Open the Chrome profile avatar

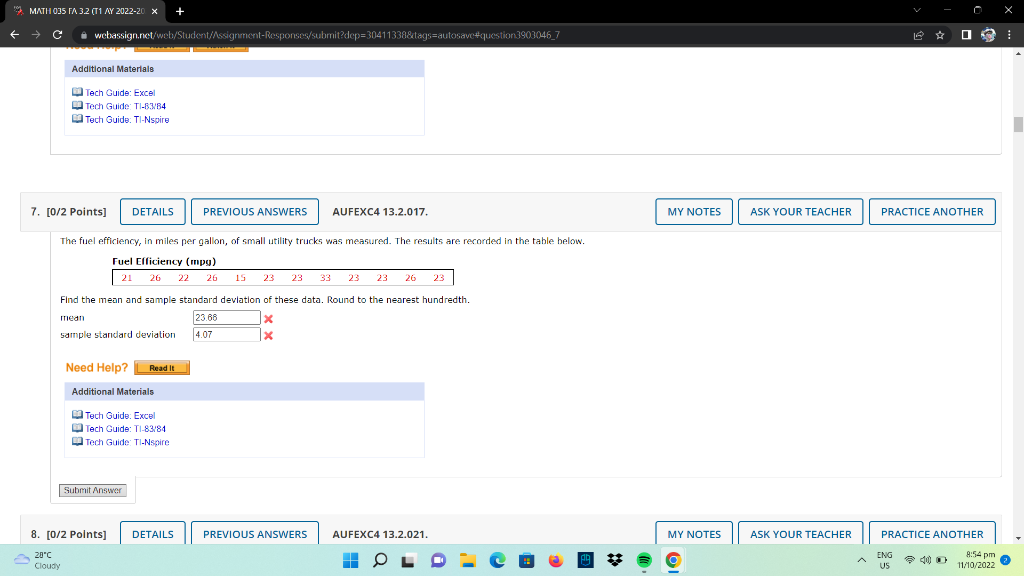pos(988,35)
